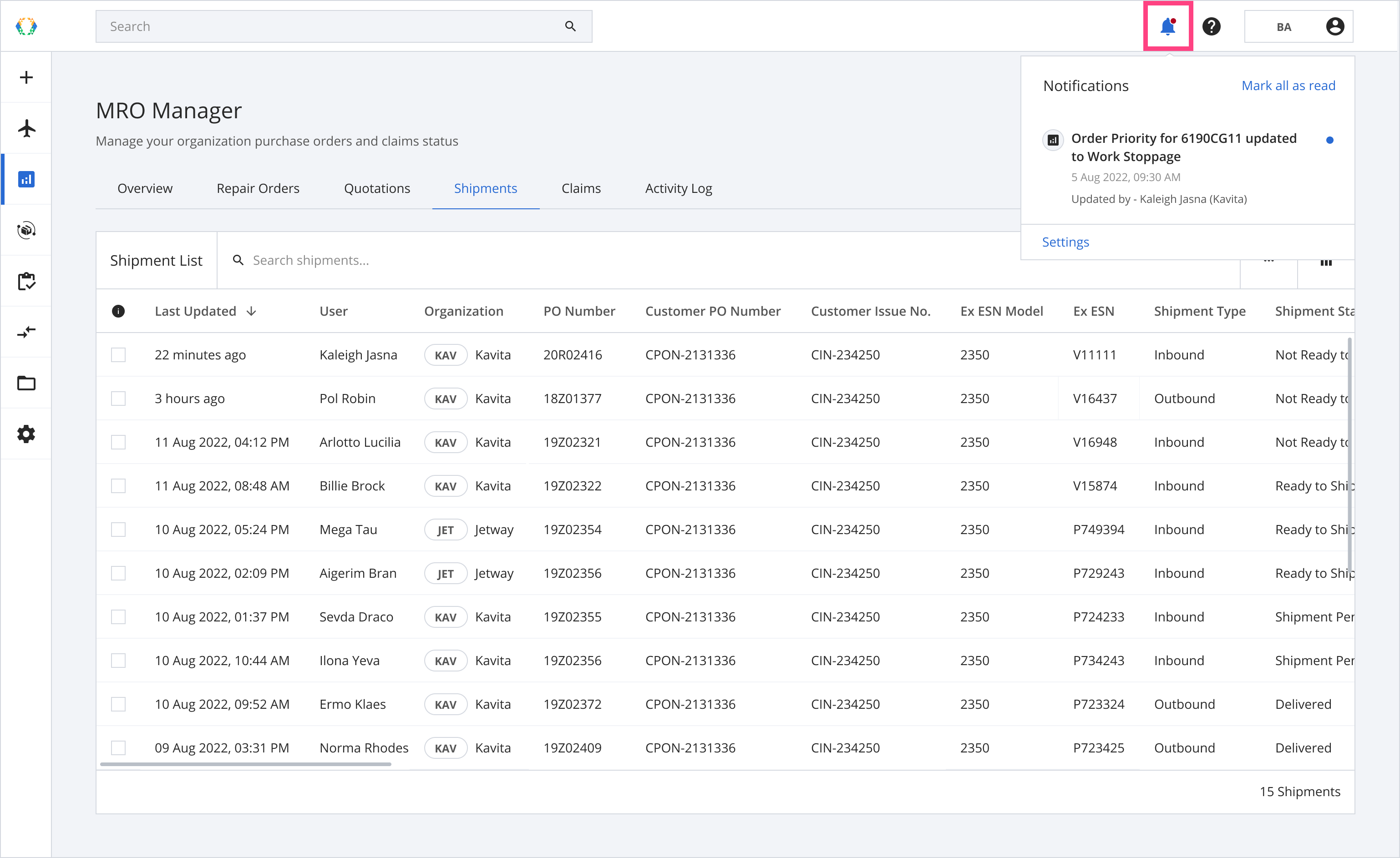Open the settings gear icon in sidebar
Image resolution: width=1400 pixels, height=858 pixels.
tap(26, 434)
